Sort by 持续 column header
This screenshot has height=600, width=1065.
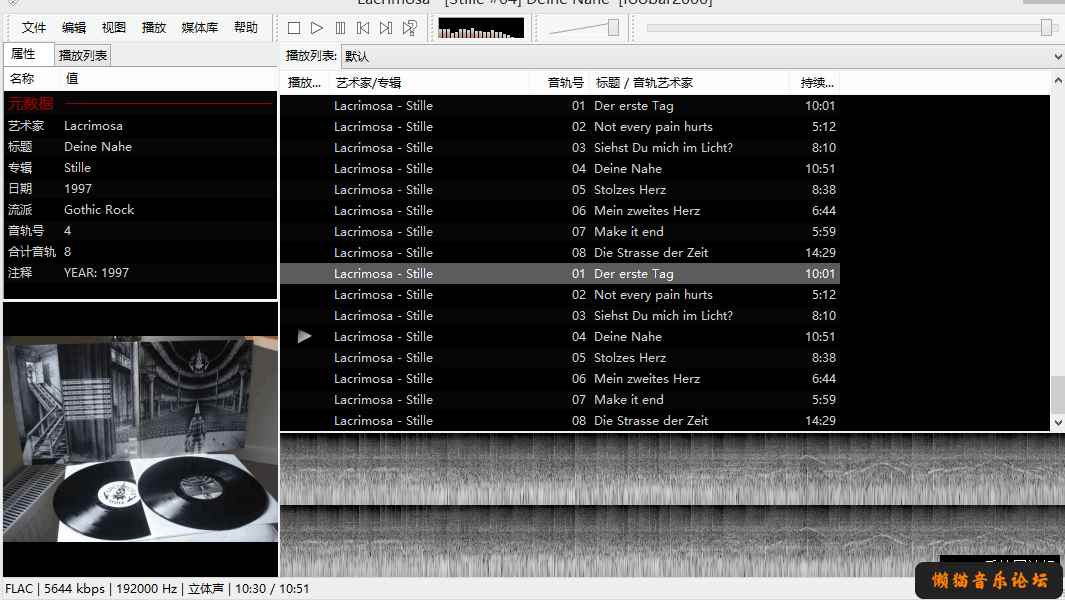[x=815, y=83]
